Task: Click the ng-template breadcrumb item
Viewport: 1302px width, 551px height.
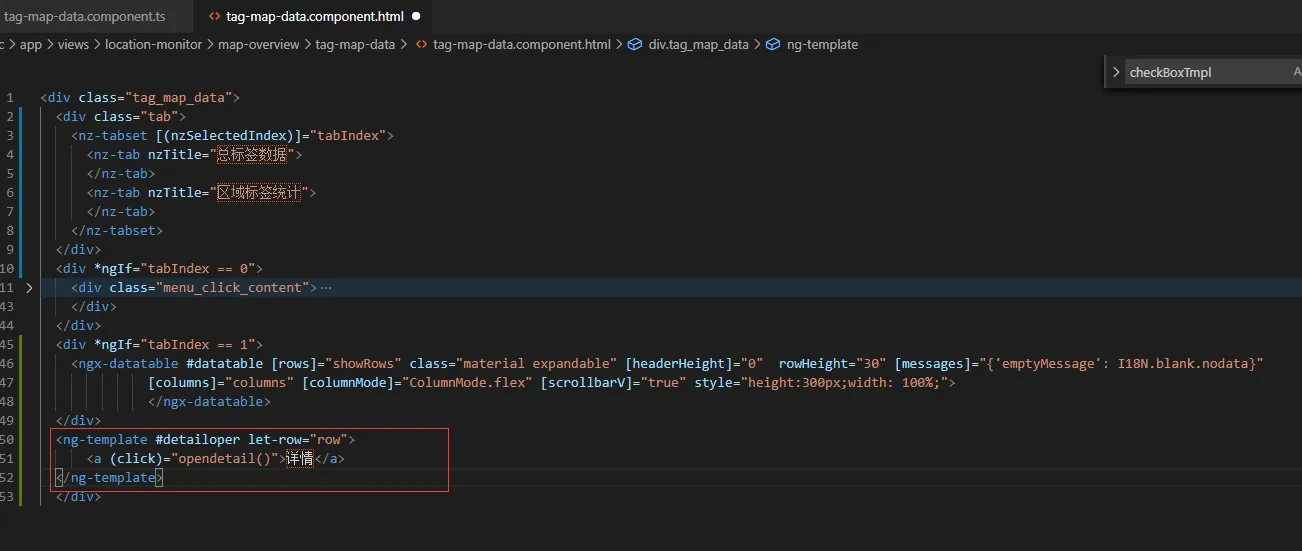Action: coord(822,44)
